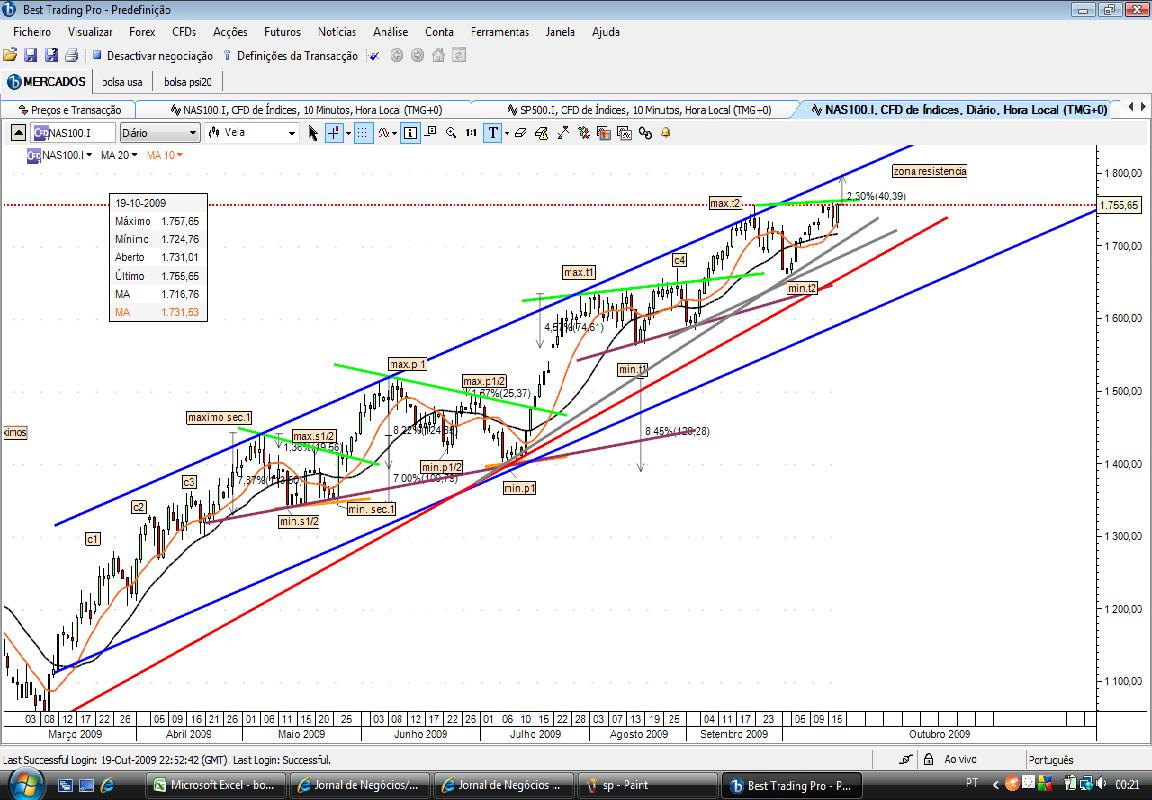This screenshot has height=800, width=1152.
Task: Click the data window icon after info button
Action: click(x=431, y=132)
